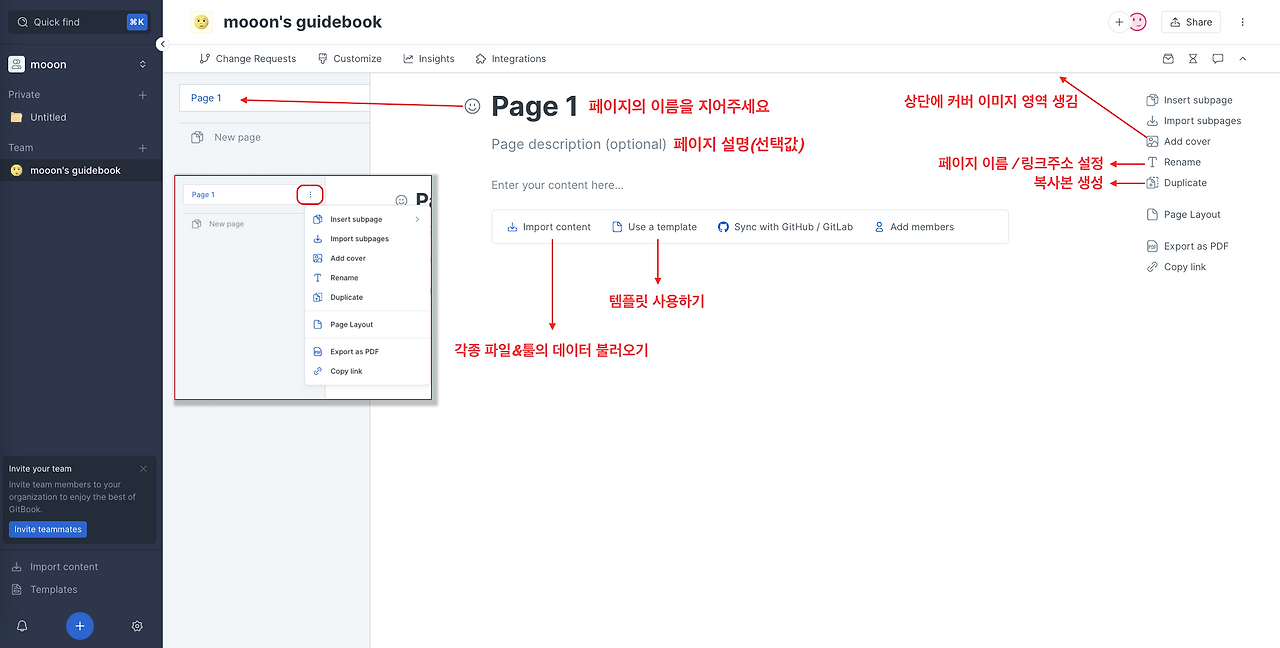Open the Insights tab

click(x=429, y=59)
